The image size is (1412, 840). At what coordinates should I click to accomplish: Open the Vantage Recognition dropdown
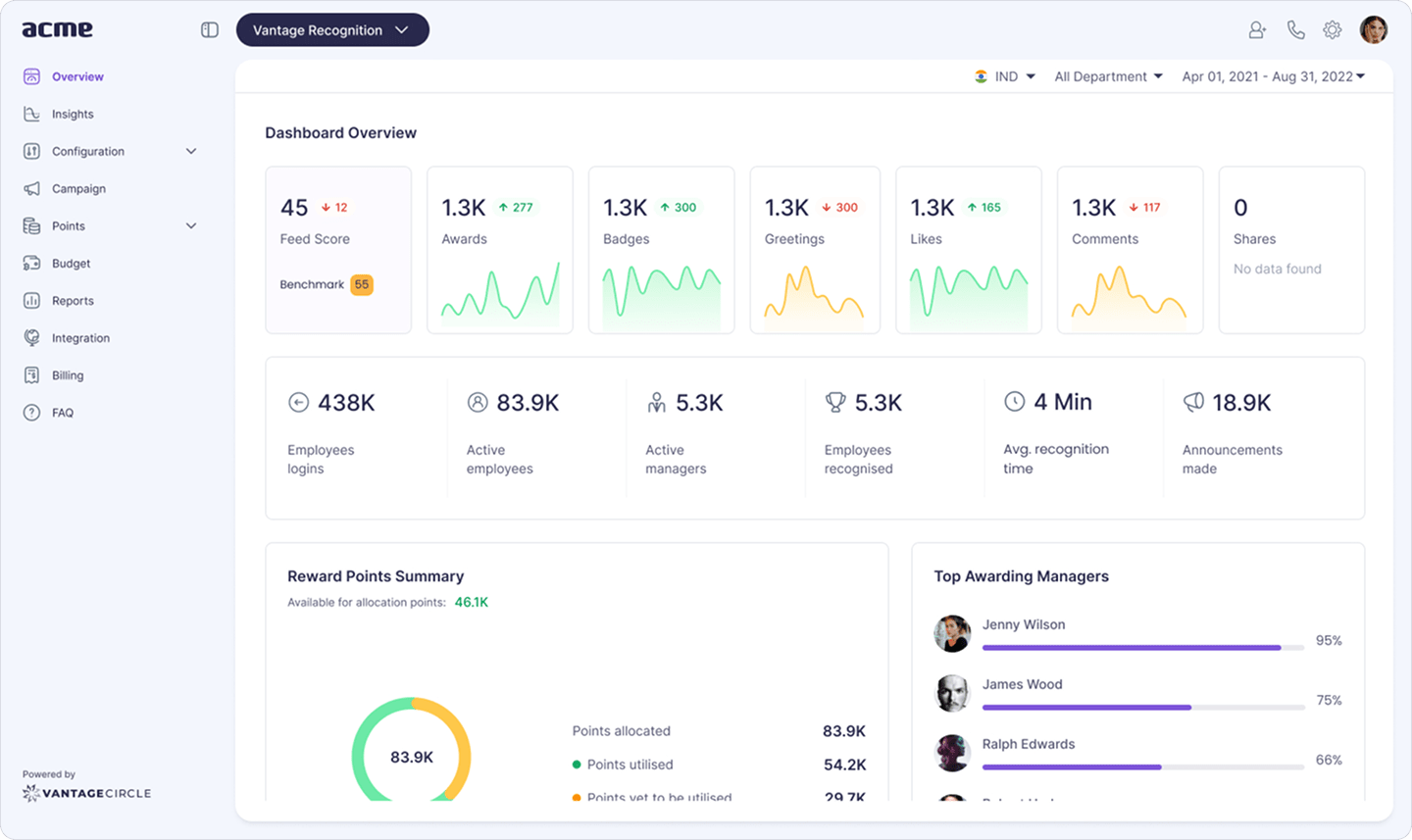pyautogui.click(x=331, y=29)
